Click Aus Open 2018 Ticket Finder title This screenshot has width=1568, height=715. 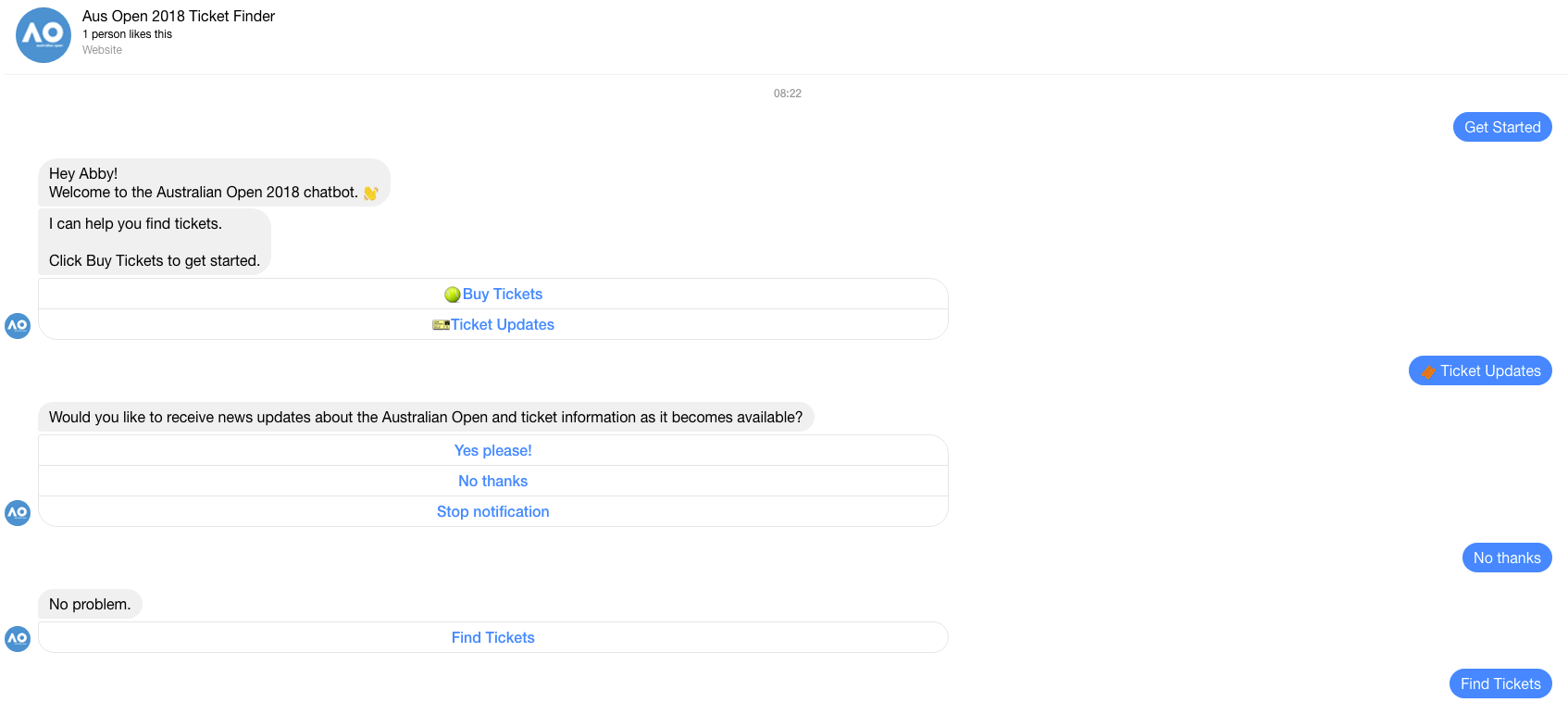179,16
